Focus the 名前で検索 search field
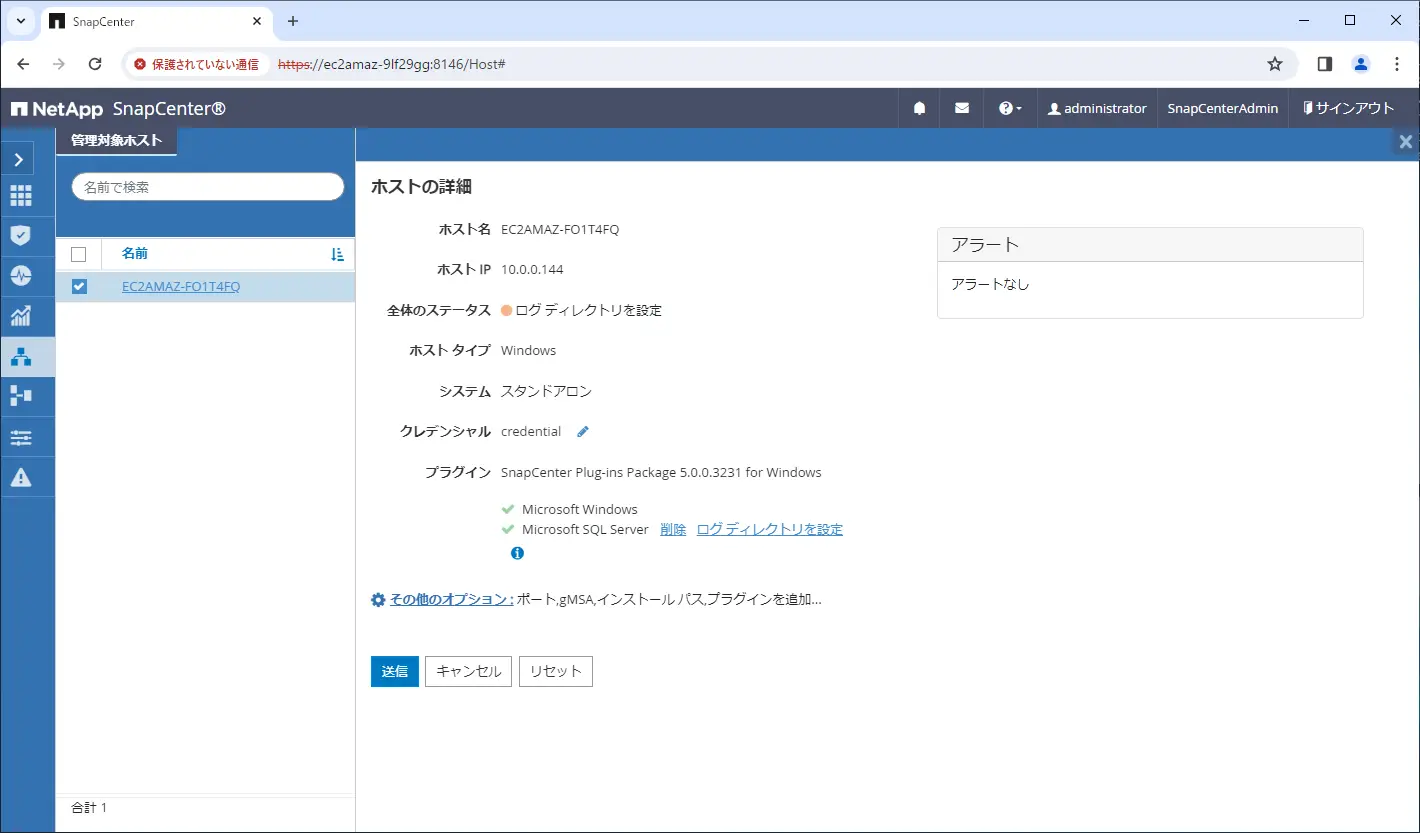 point(208,187)
